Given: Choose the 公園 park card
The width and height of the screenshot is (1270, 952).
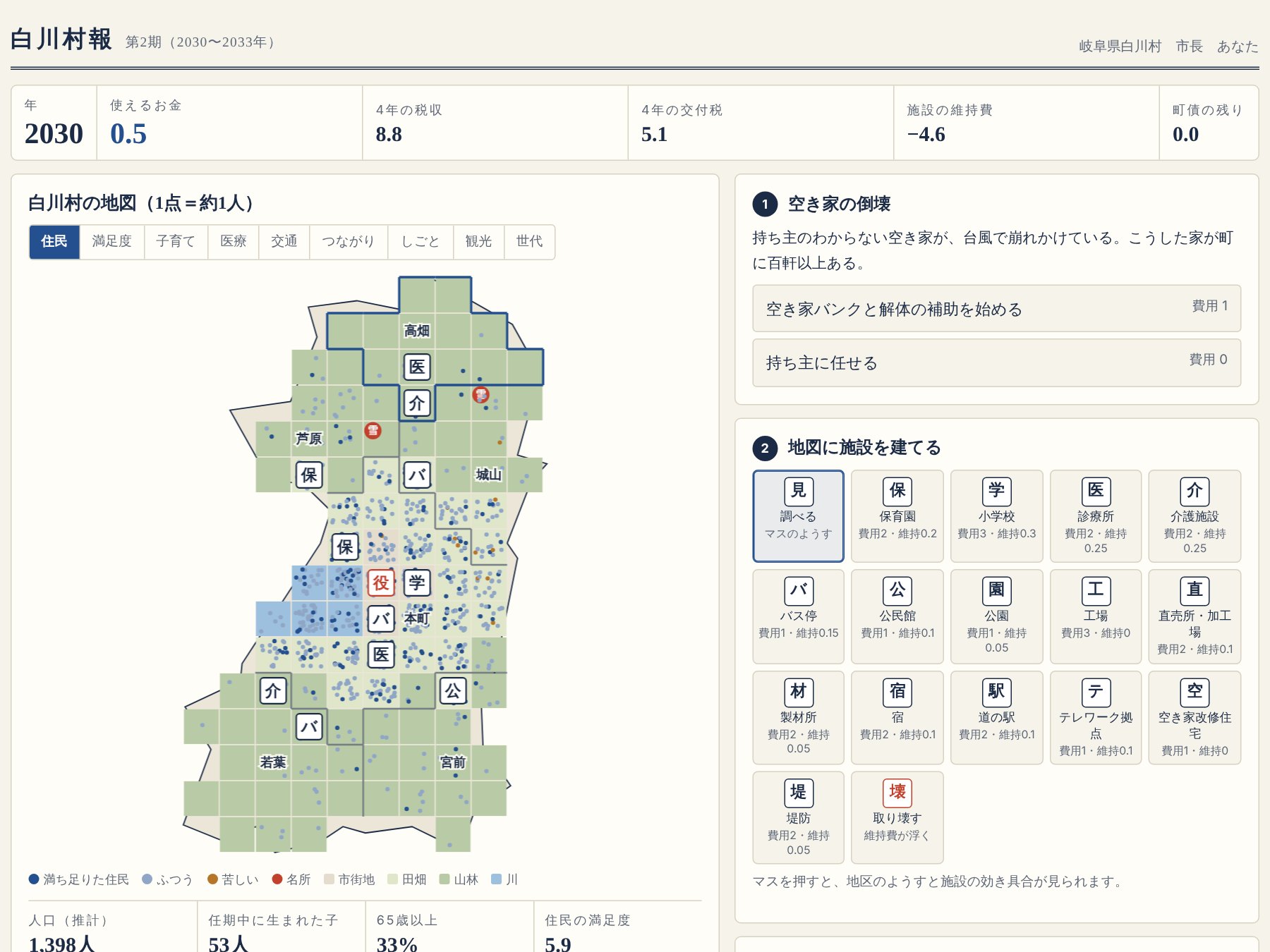Looking at the screenshot, I should (996, 616).
